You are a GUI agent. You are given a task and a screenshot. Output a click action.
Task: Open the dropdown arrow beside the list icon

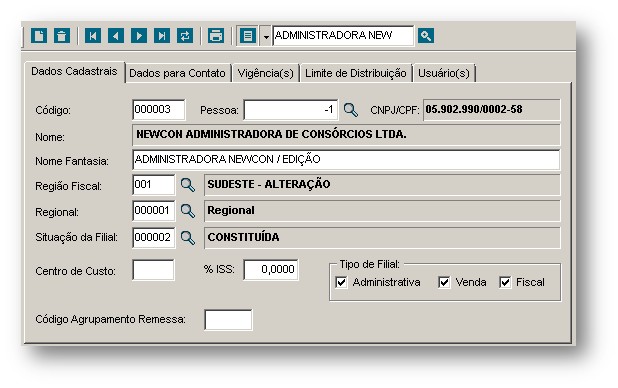[x=266, y=36]
